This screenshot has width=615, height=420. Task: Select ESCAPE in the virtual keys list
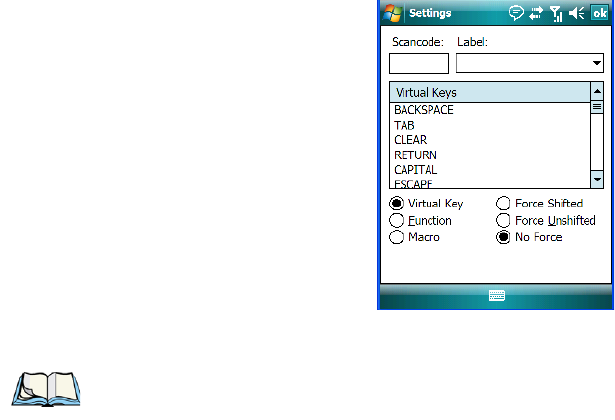pos(490,184)
